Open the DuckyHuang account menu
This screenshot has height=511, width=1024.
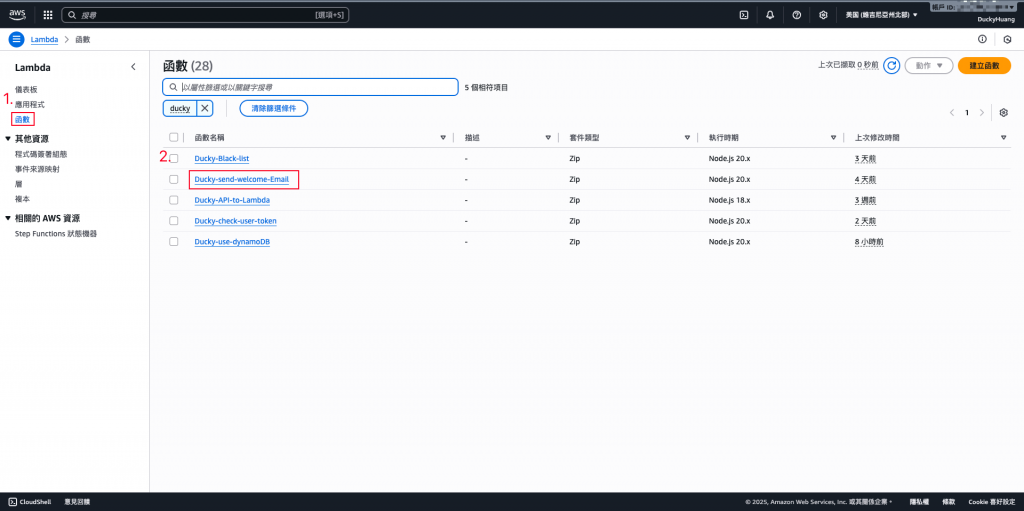point(995,20)
